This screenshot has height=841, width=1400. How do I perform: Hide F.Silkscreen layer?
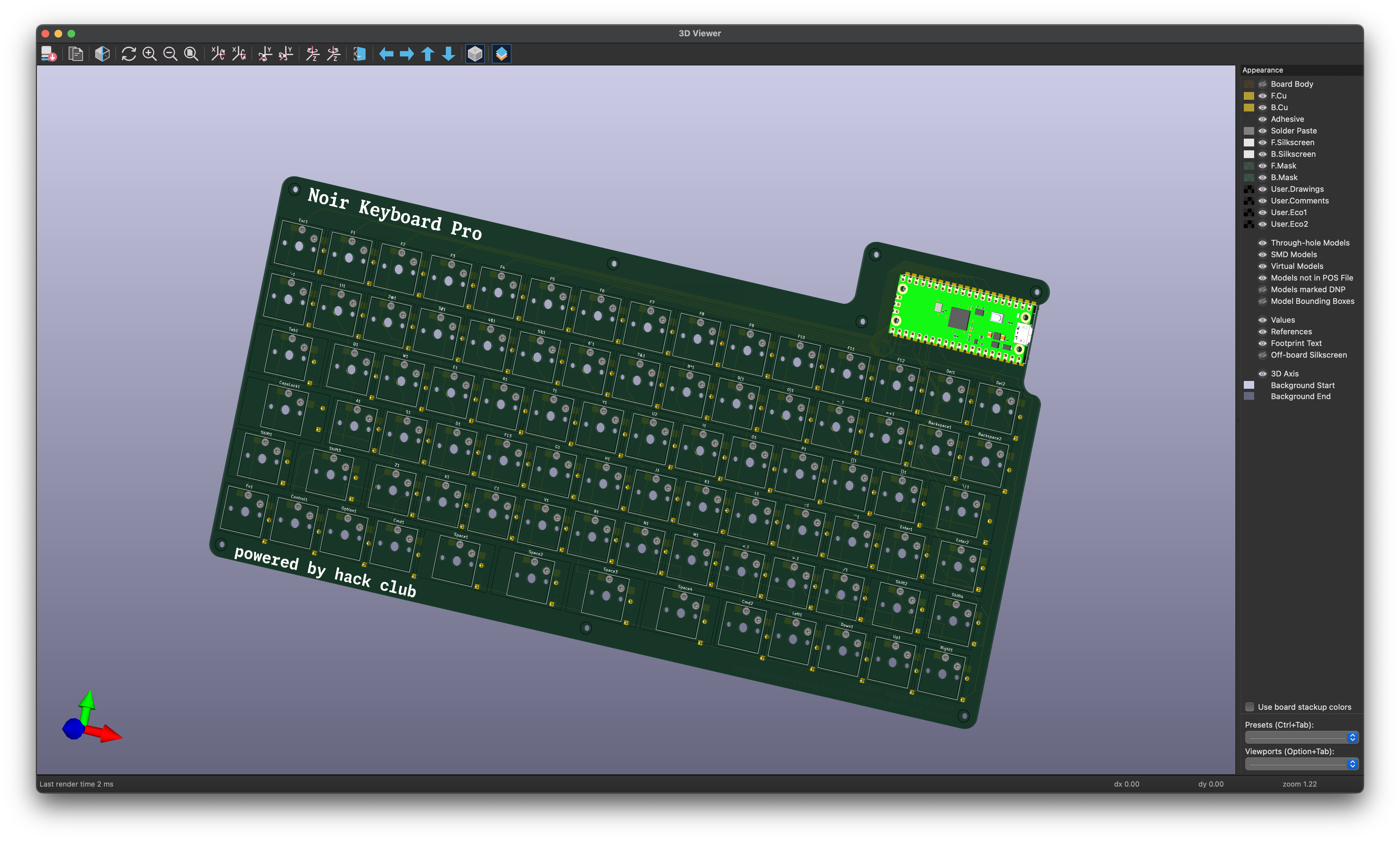[x=1262, y=142]
